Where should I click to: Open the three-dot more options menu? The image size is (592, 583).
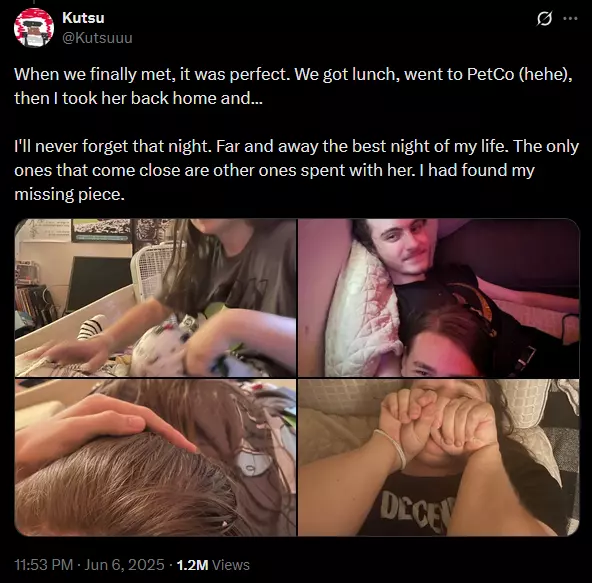pos(570,18)
